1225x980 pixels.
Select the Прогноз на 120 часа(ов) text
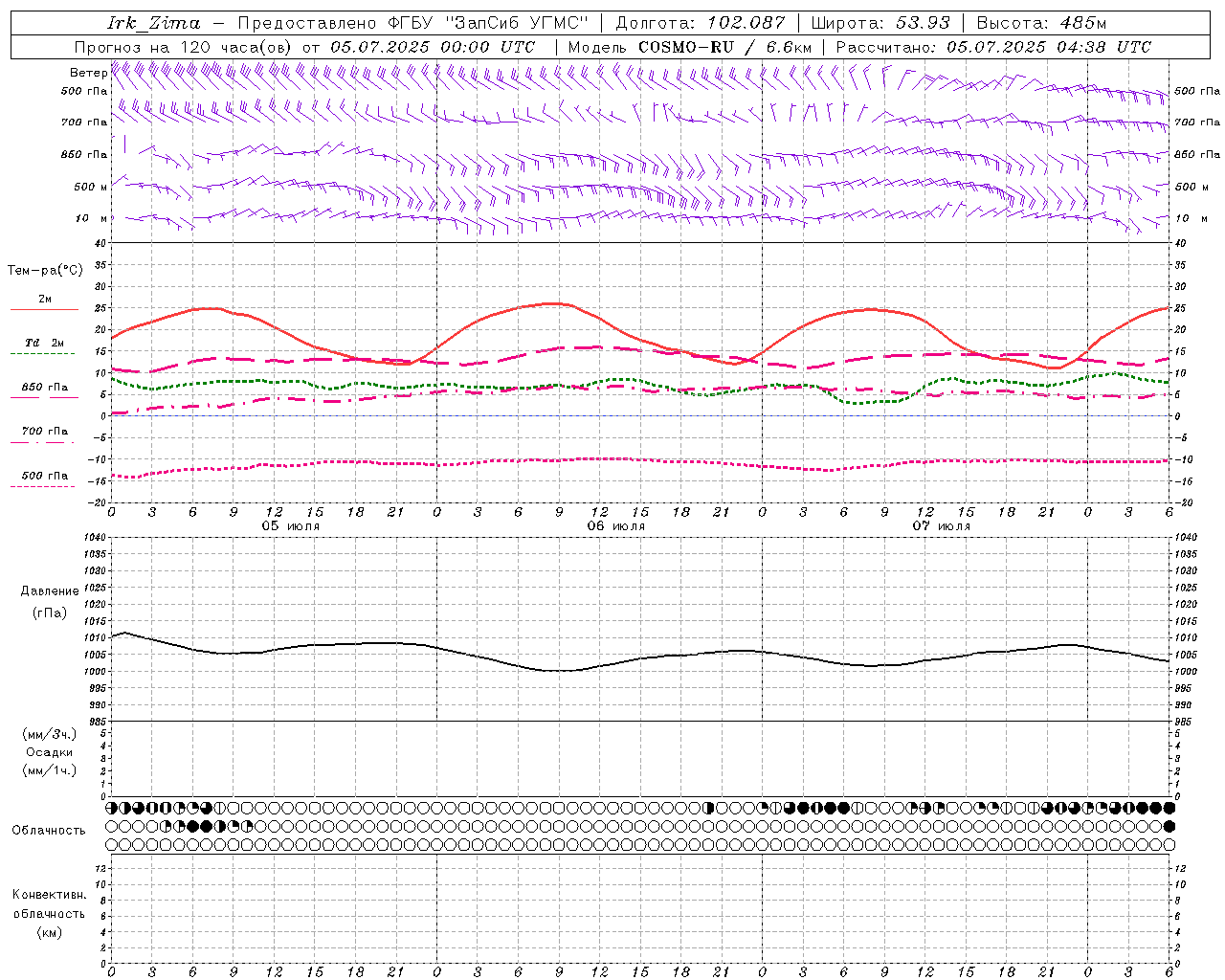(185, 47)
